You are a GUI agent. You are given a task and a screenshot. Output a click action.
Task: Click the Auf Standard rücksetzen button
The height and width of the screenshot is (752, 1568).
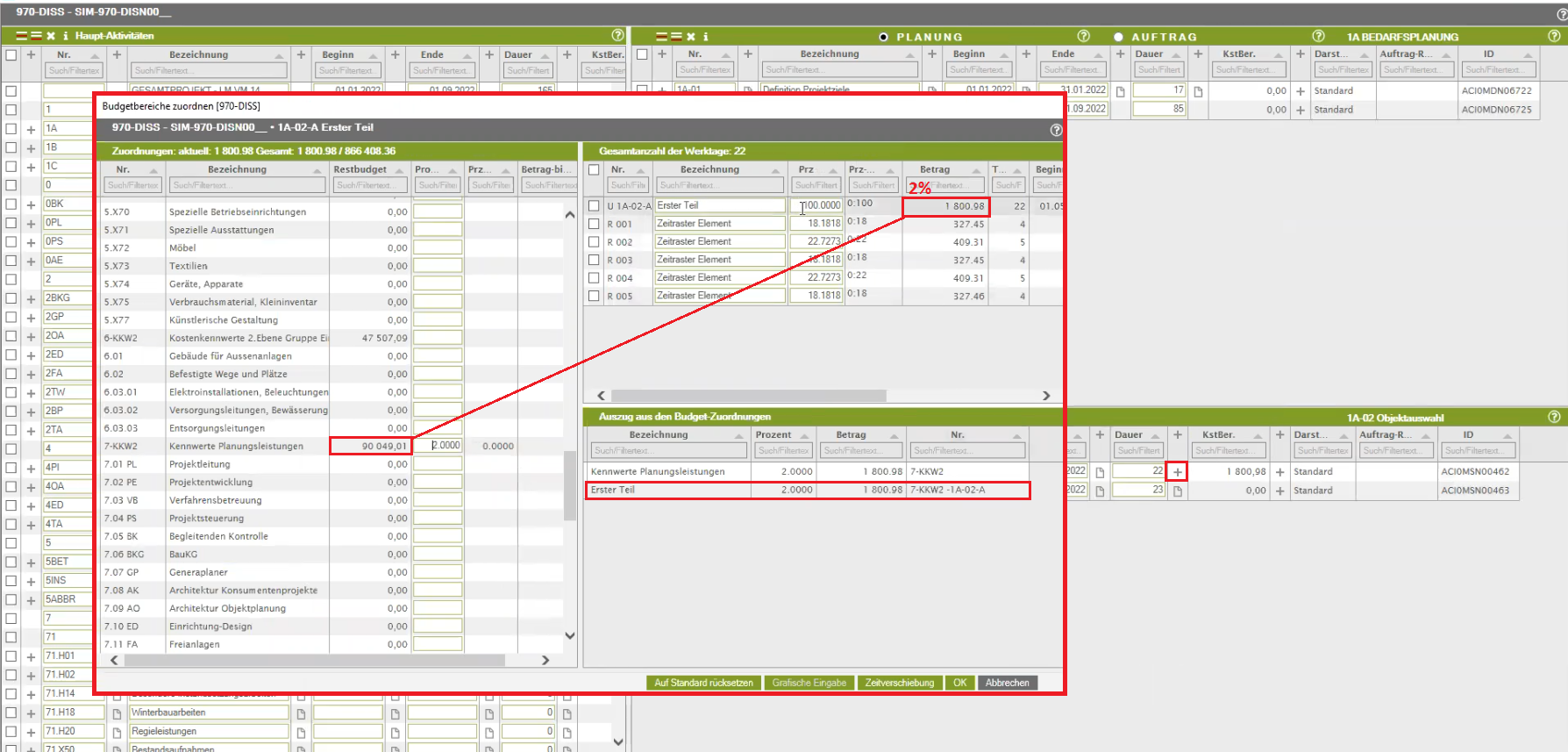703,683
